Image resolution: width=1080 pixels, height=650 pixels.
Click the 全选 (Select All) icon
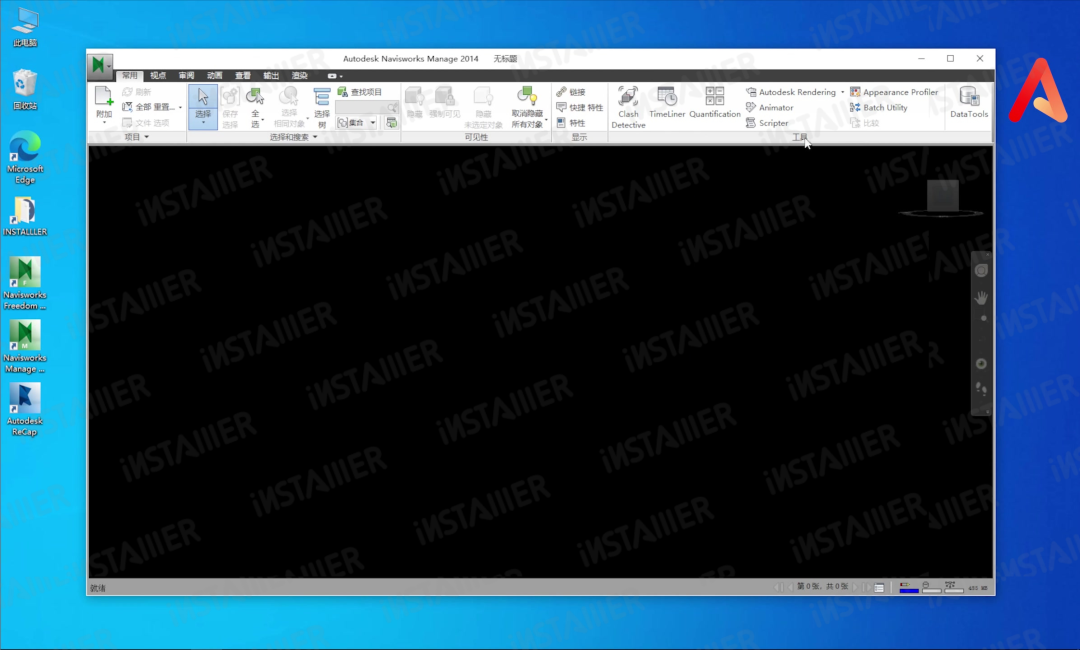point(256,96)
